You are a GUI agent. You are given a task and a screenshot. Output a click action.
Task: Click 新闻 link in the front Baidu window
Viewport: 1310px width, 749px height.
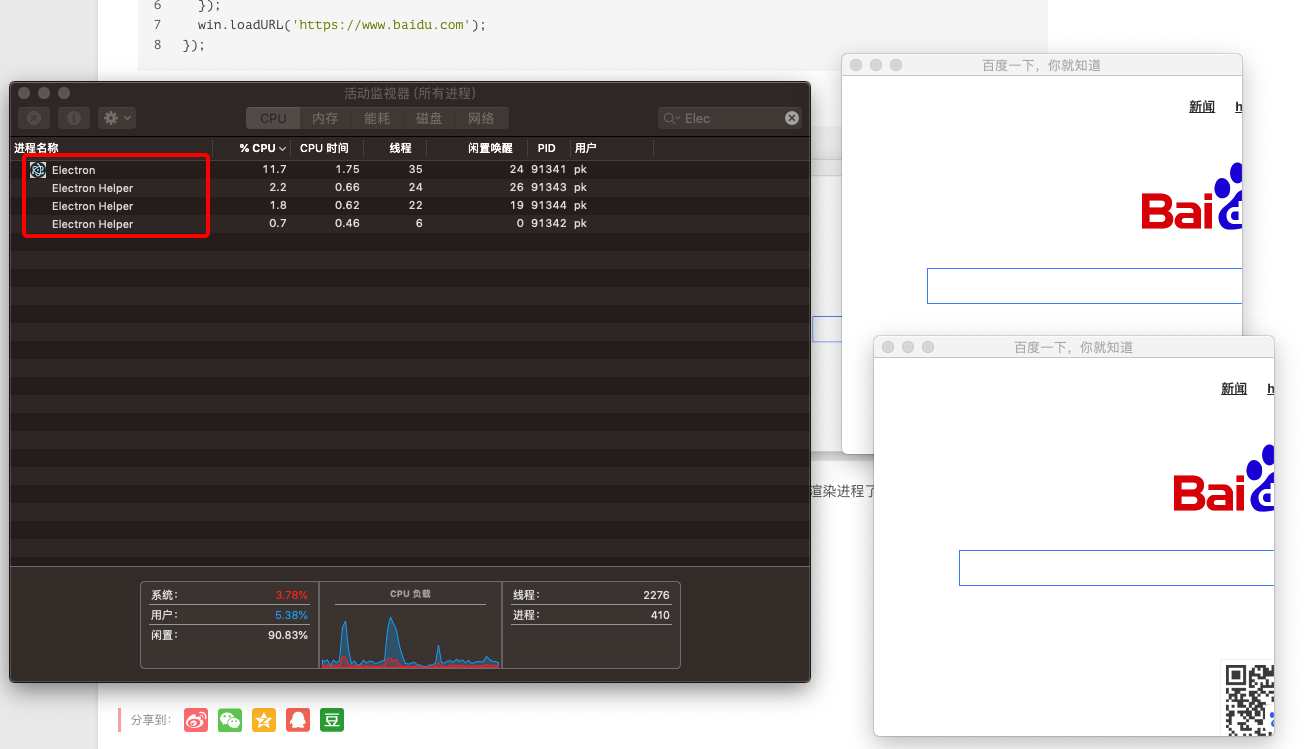[x=1234, y=389]
